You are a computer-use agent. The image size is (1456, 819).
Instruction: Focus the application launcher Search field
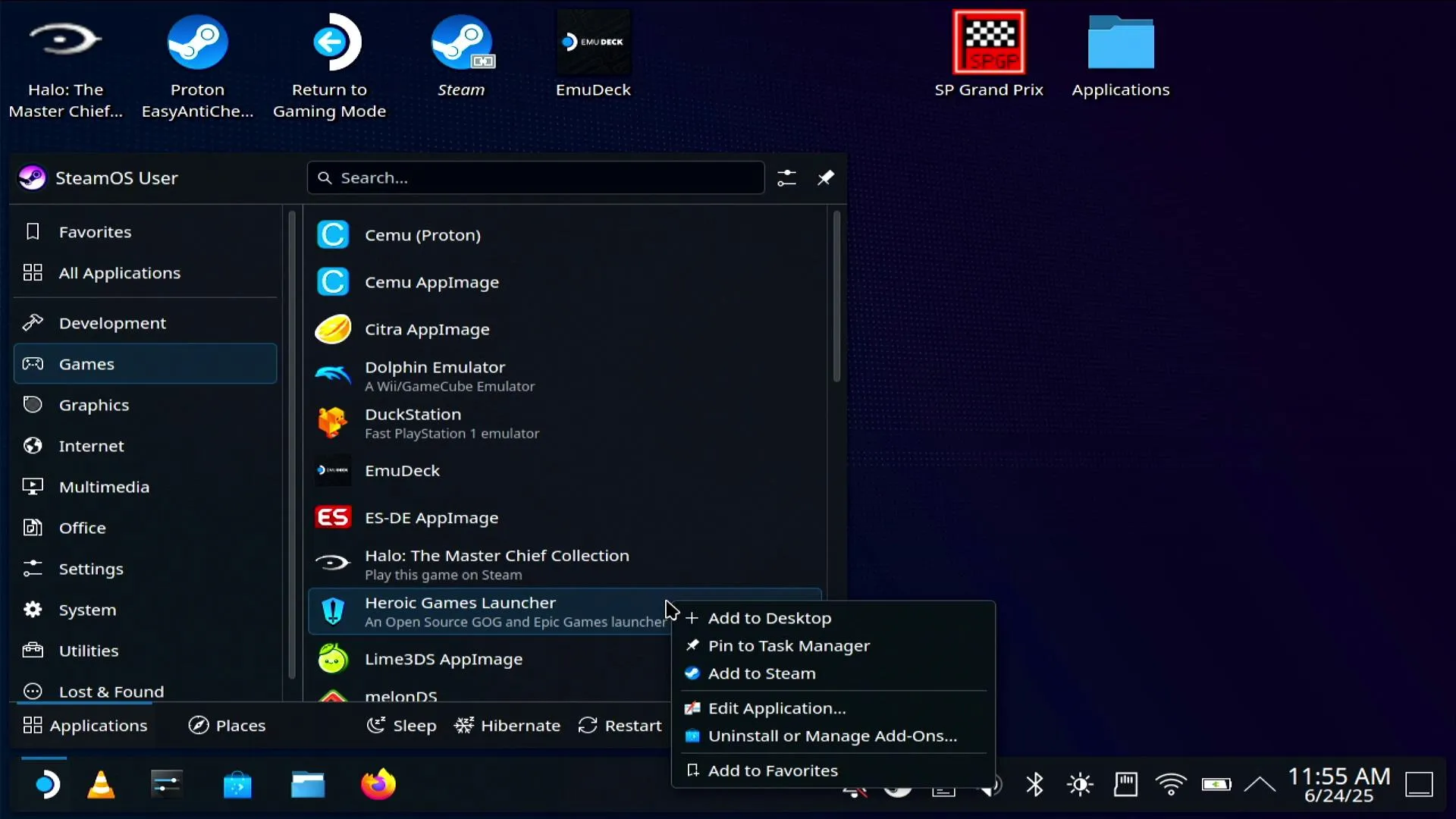click(x=535, y=178)
